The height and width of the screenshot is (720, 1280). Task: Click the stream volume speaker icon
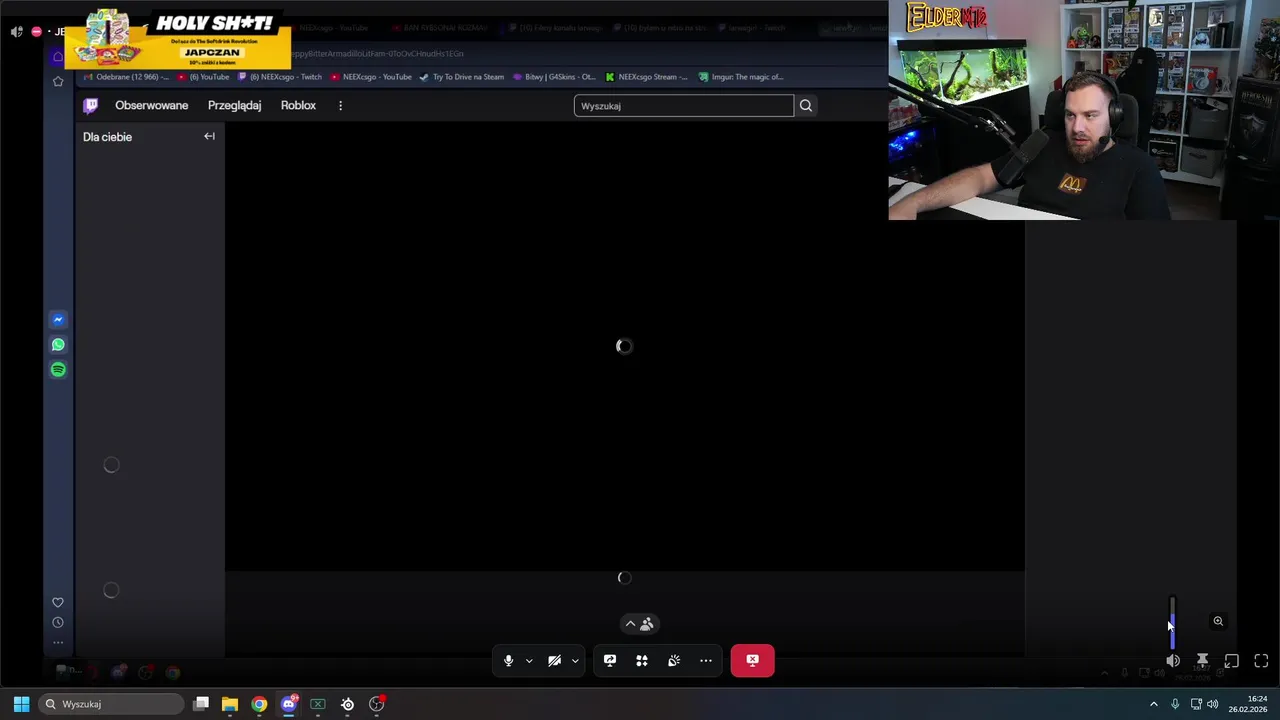[x=1172, y=661]
